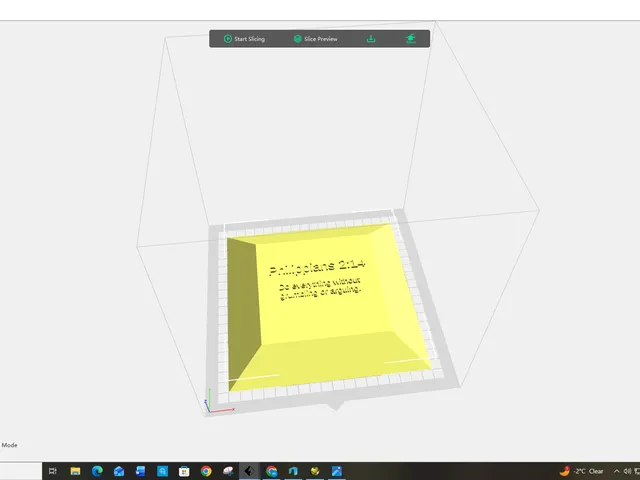The image size is (640, 480).
Task: Open Microsoft Store from the taskbar
Action: (184, 471)
